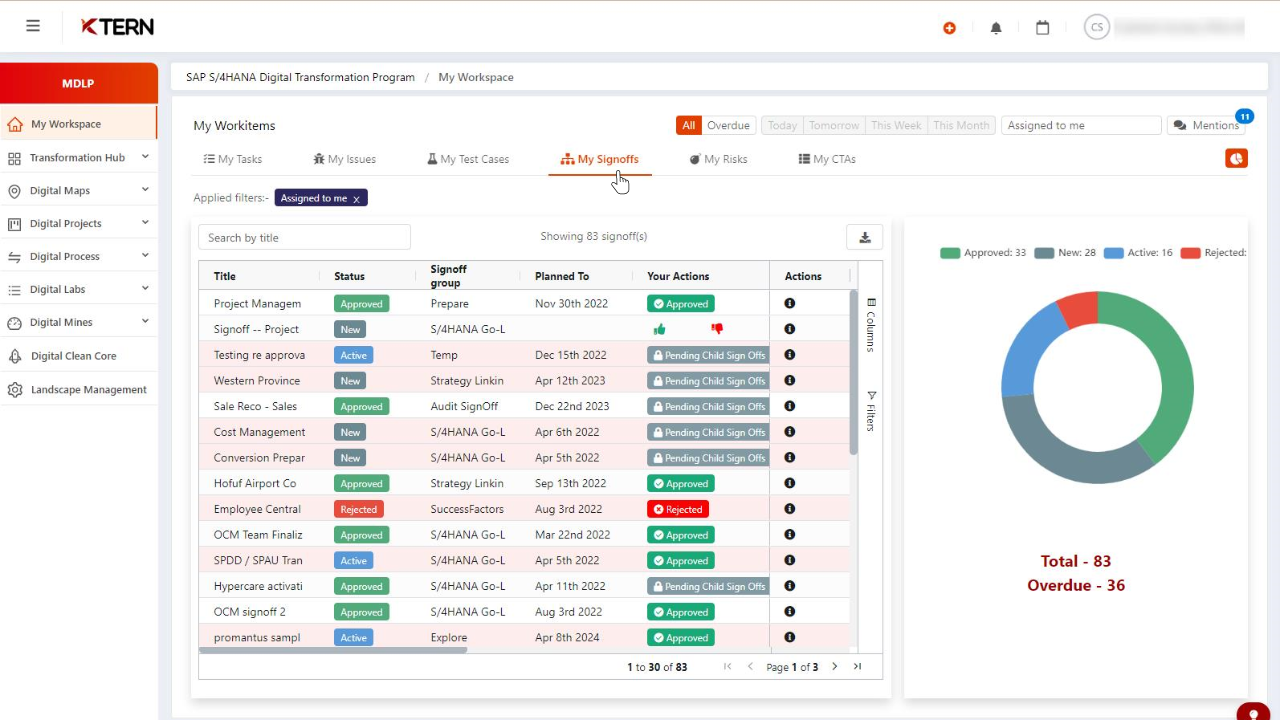The width and height of the screenshot is (1280, 720).
Task: Select the All filter toggle
Action: point(688,125)
